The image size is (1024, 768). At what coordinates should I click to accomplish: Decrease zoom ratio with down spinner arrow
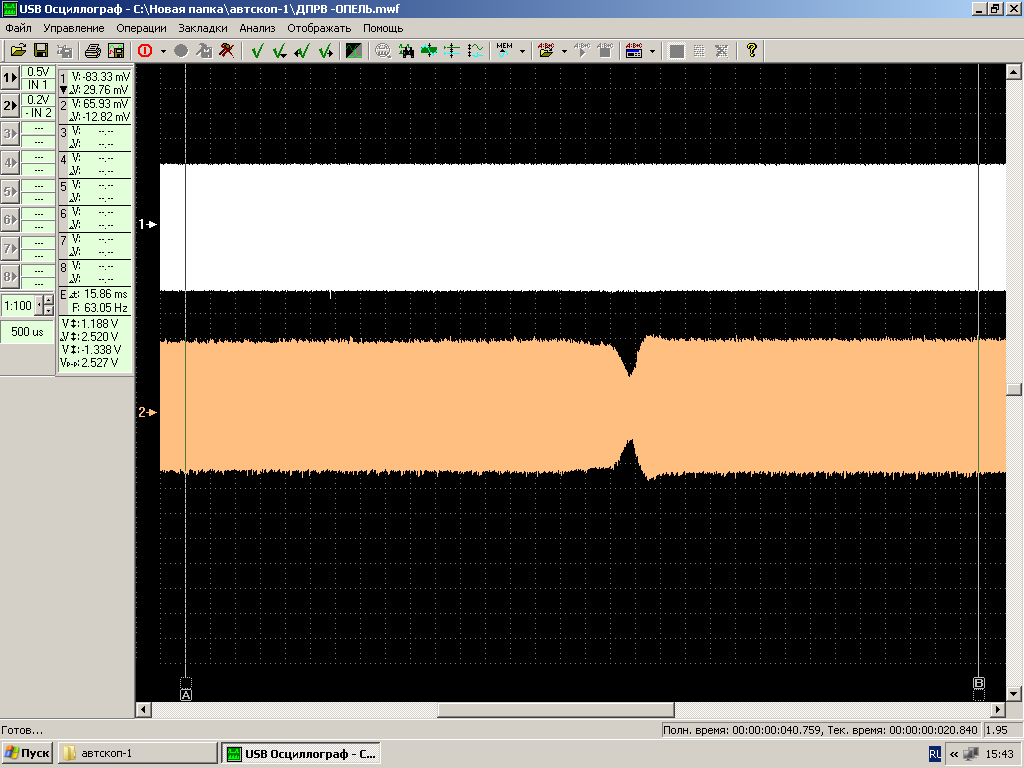coord(48,310)
